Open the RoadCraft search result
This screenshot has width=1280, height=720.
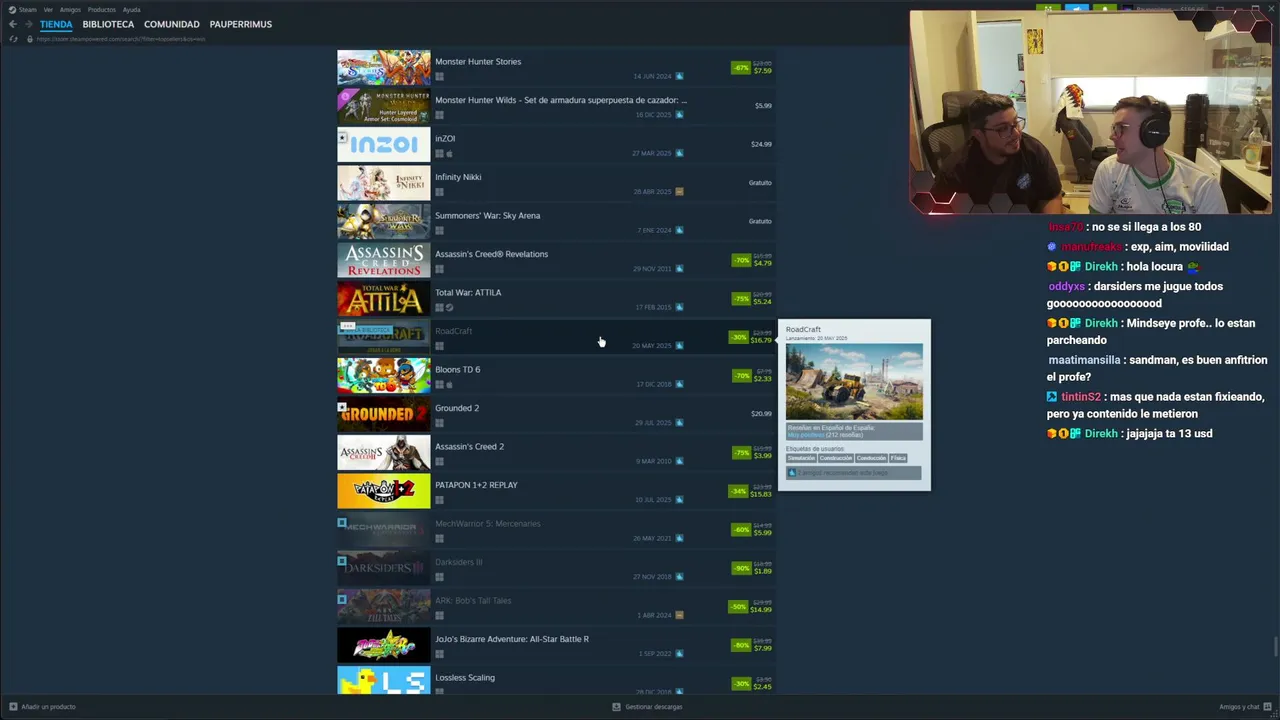(x=556, y=337)
